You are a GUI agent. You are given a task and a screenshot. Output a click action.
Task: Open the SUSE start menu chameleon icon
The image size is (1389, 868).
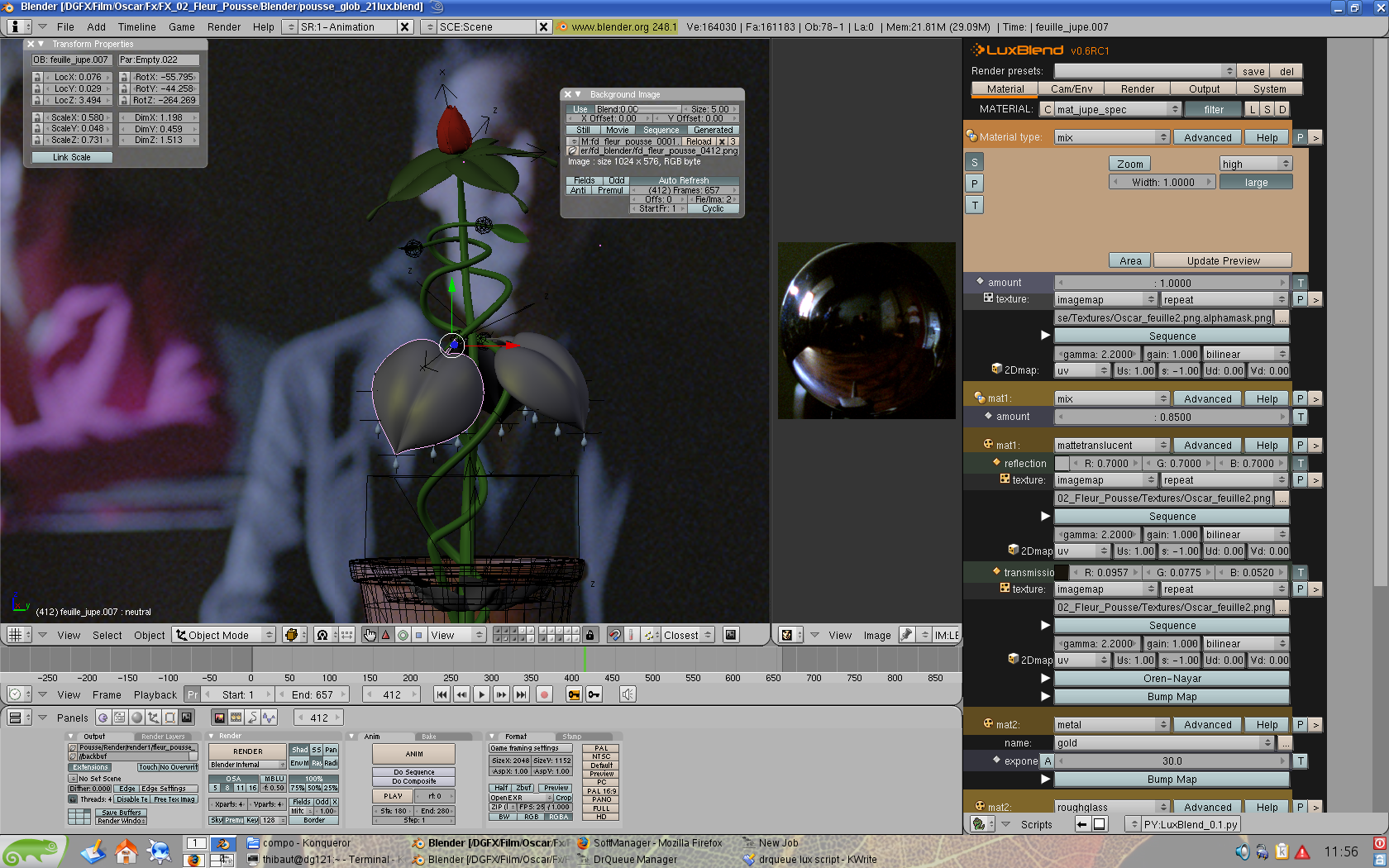31,851
